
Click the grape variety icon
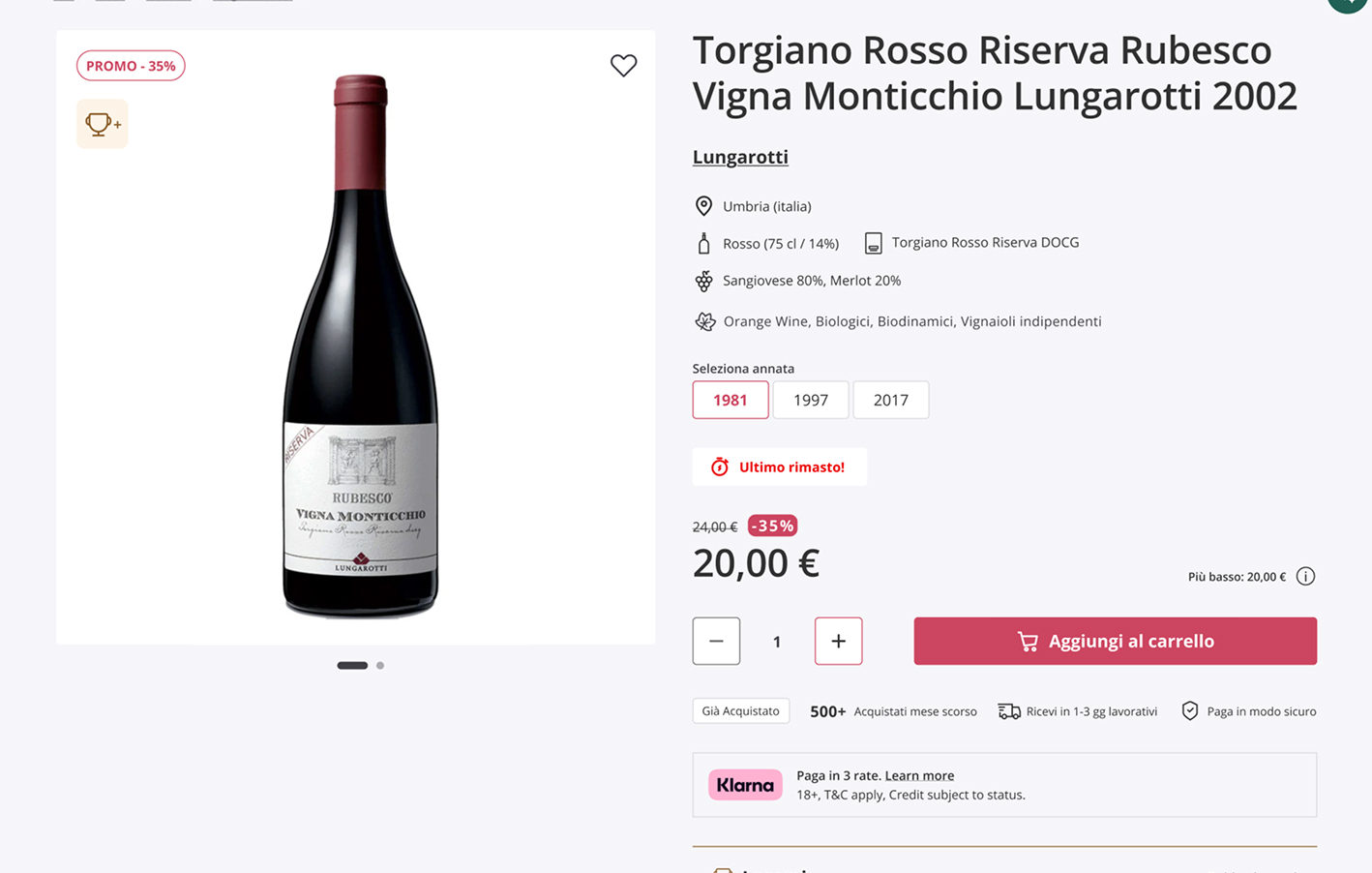click(703, 281)
